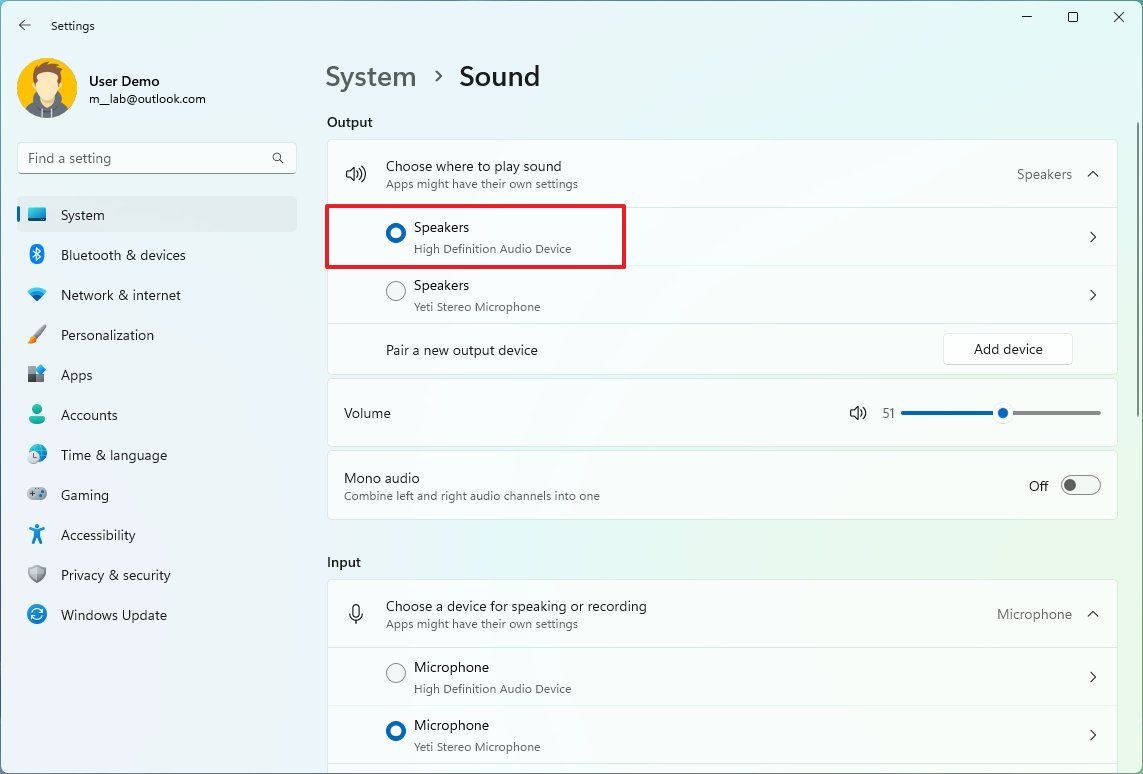1143x774 pixels.
Task: Open Network & internet via its globe icon
Action: tap(36, 295)
